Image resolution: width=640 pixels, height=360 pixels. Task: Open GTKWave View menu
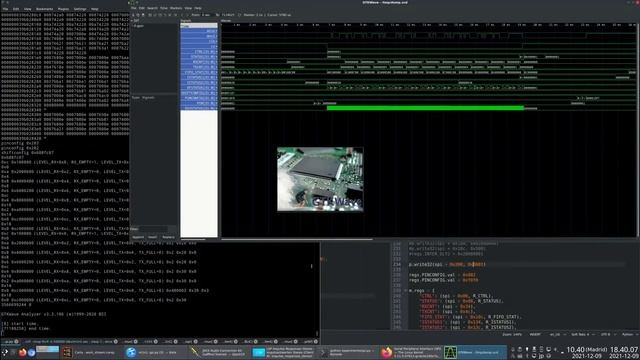click(188, 8)
